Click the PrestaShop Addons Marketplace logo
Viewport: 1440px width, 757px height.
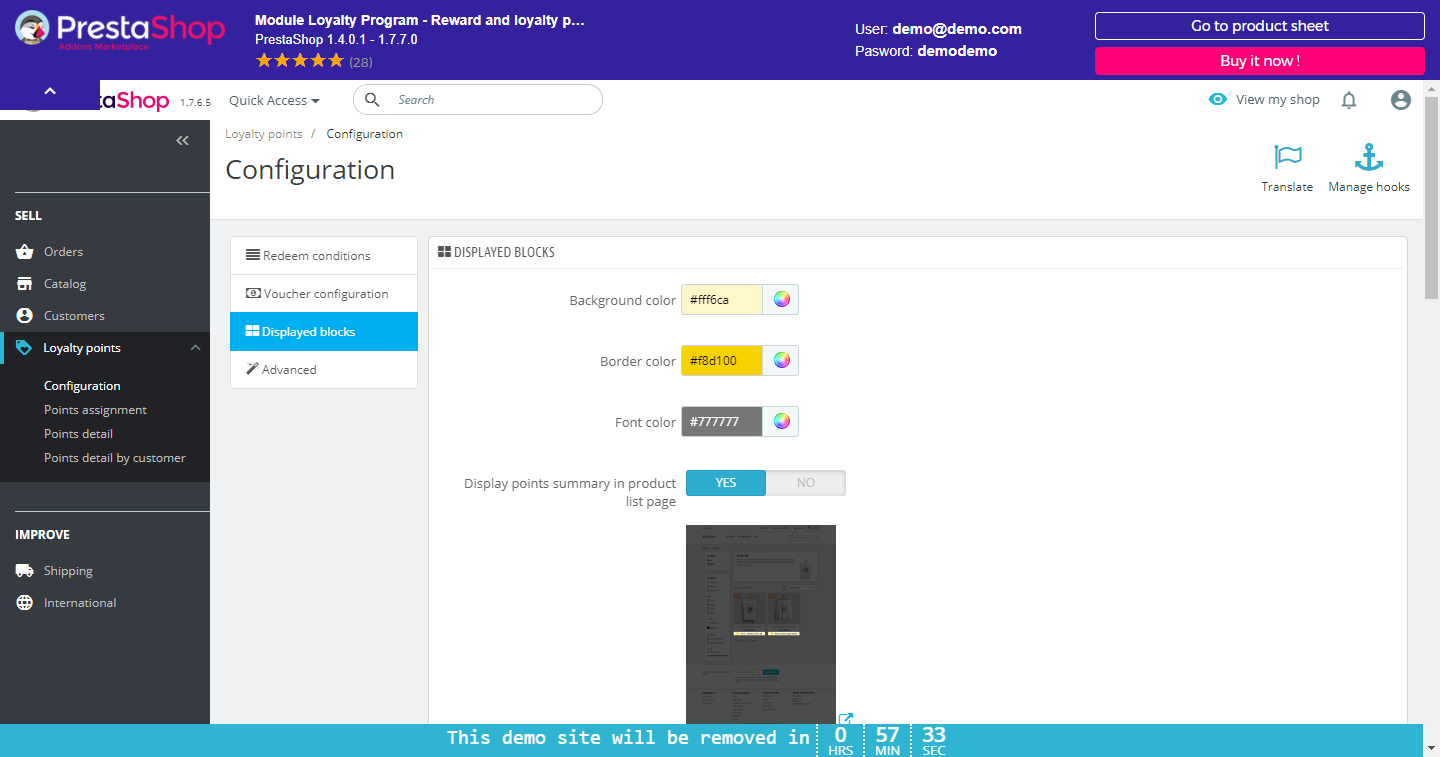[x=120, y=31]
